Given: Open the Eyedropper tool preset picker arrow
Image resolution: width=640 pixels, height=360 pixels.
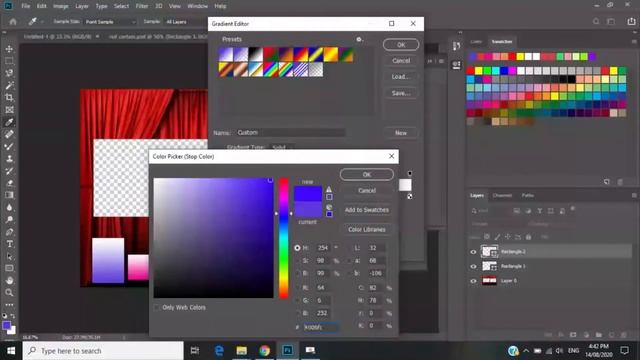Looking at the screenshot, I should tap(42, 22).
